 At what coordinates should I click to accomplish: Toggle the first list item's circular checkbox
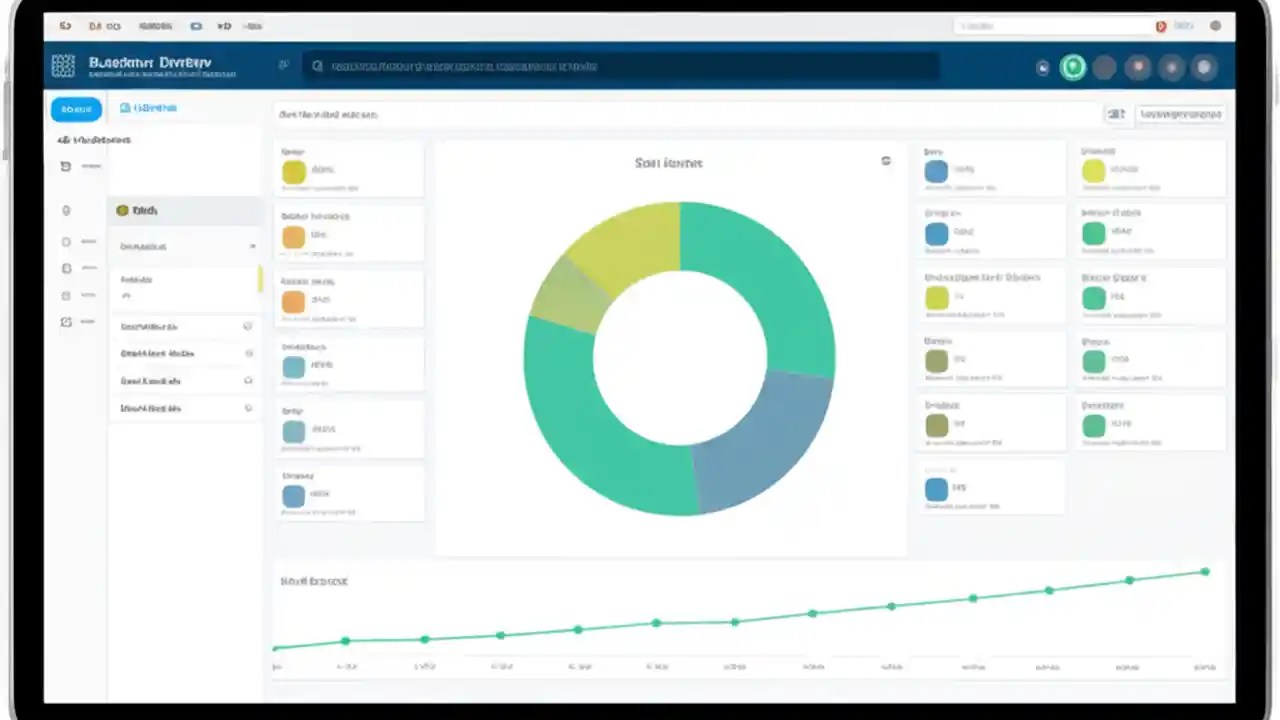247,326
